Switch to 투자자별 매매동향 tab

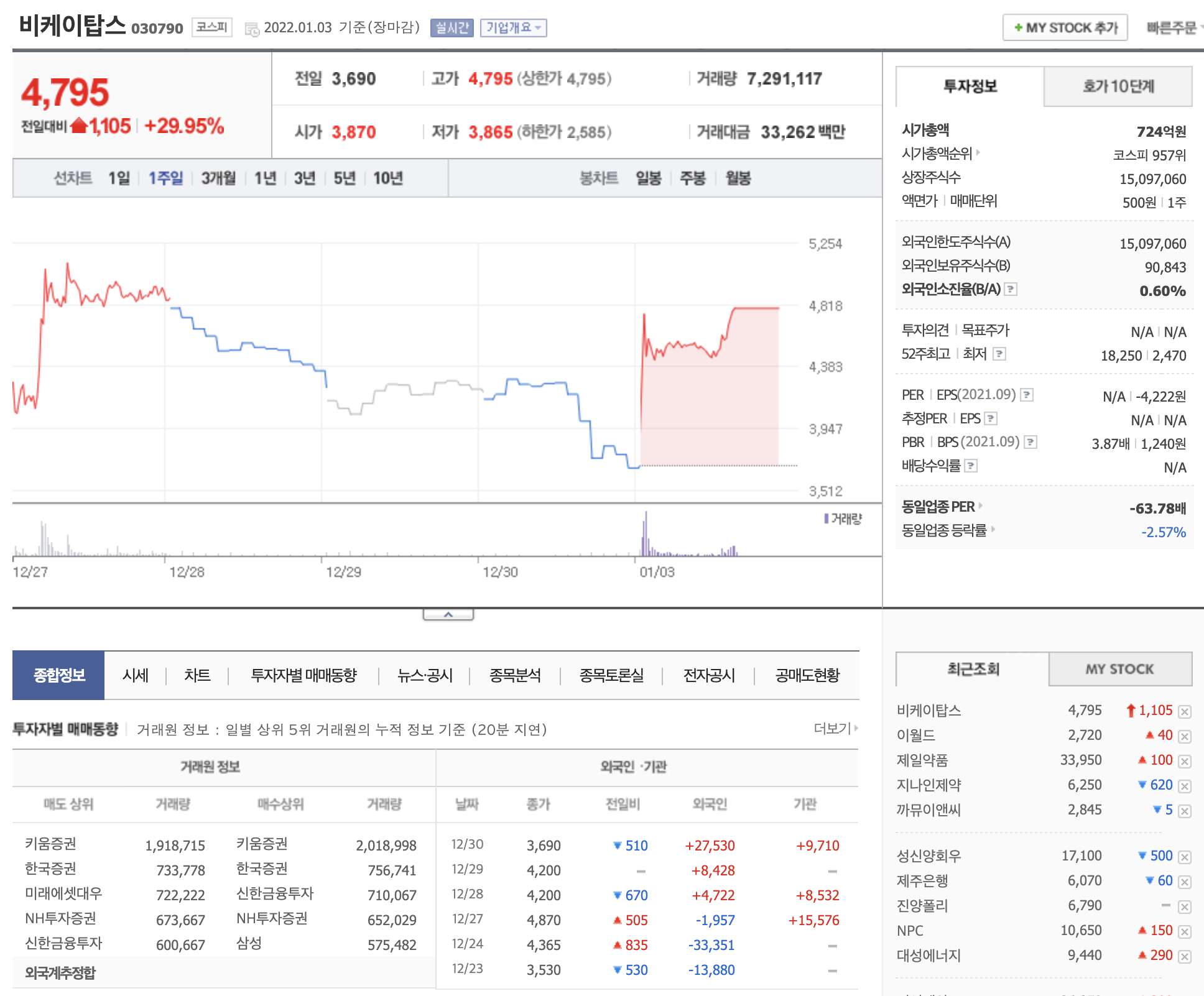303,675
